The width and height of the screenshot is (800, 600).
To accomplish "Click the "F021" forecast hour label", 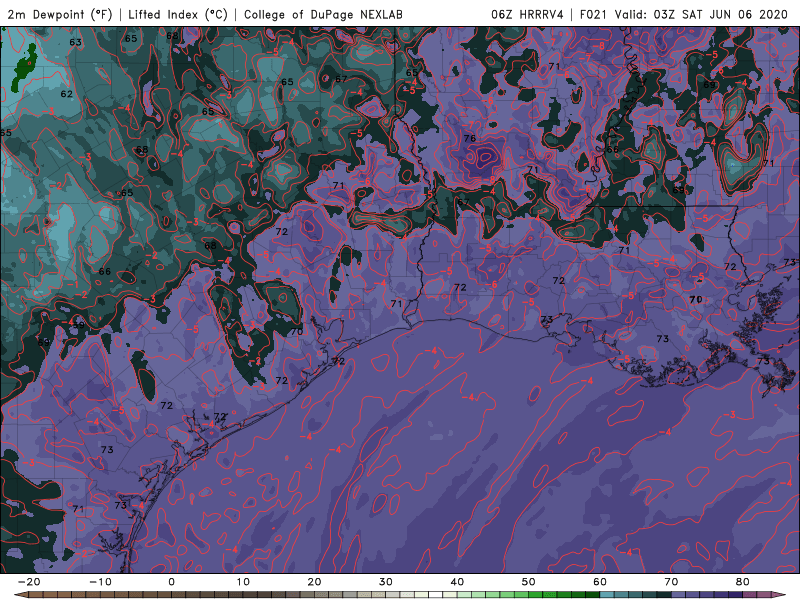I will click(594, 14).
